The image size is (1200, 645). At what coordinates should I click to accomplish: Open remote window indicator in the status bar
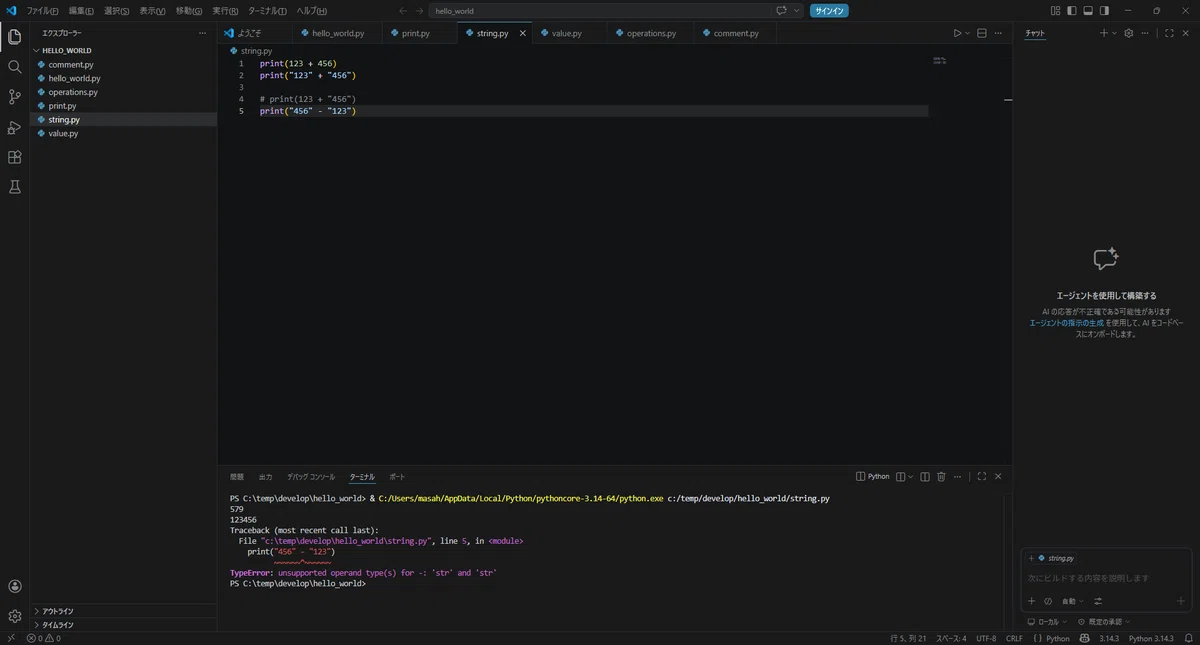click(11, 638)
